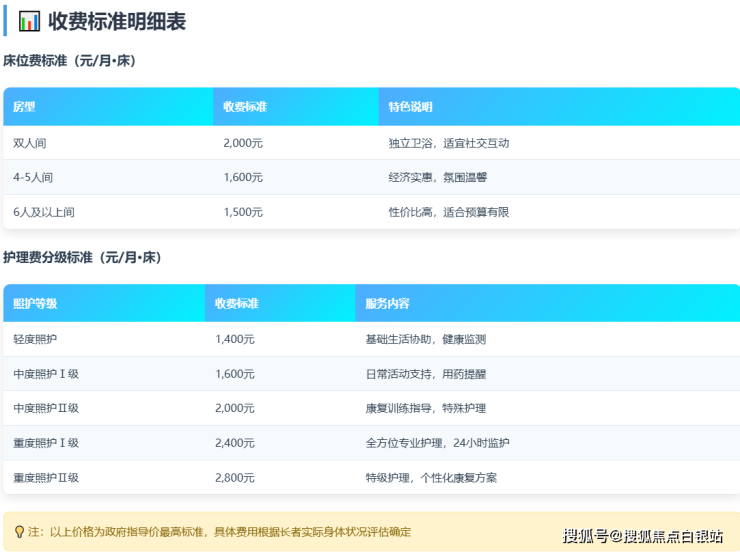The height and width of the screenshot is (552, 740).
Task: Select the 6人及以上间 row label
Action: pyautogui.click(x=44, y=212)
